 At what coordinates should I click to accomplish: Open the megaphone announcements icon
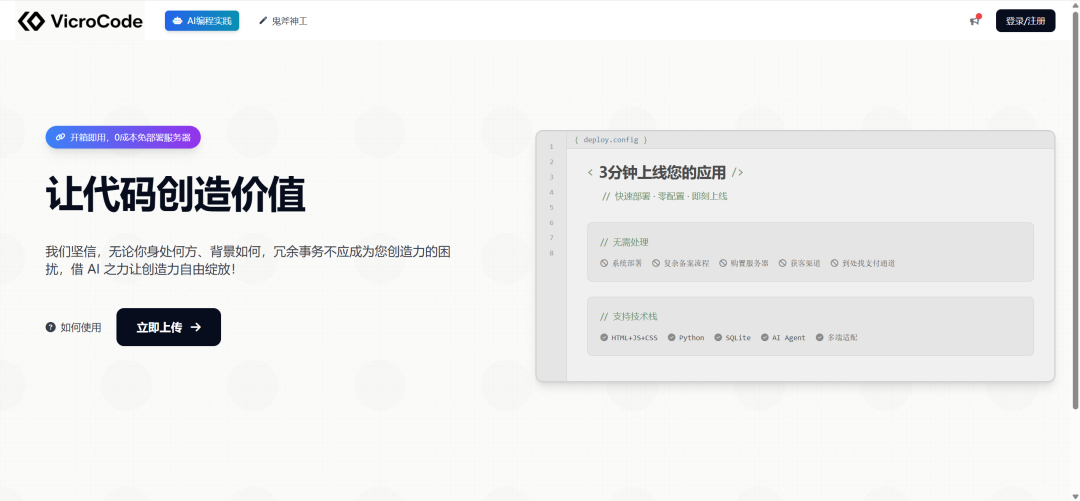(975, 21)
